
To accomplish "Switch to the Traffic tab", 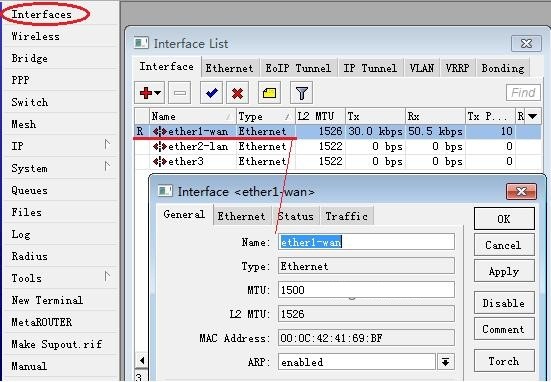I will click(346, 216).
